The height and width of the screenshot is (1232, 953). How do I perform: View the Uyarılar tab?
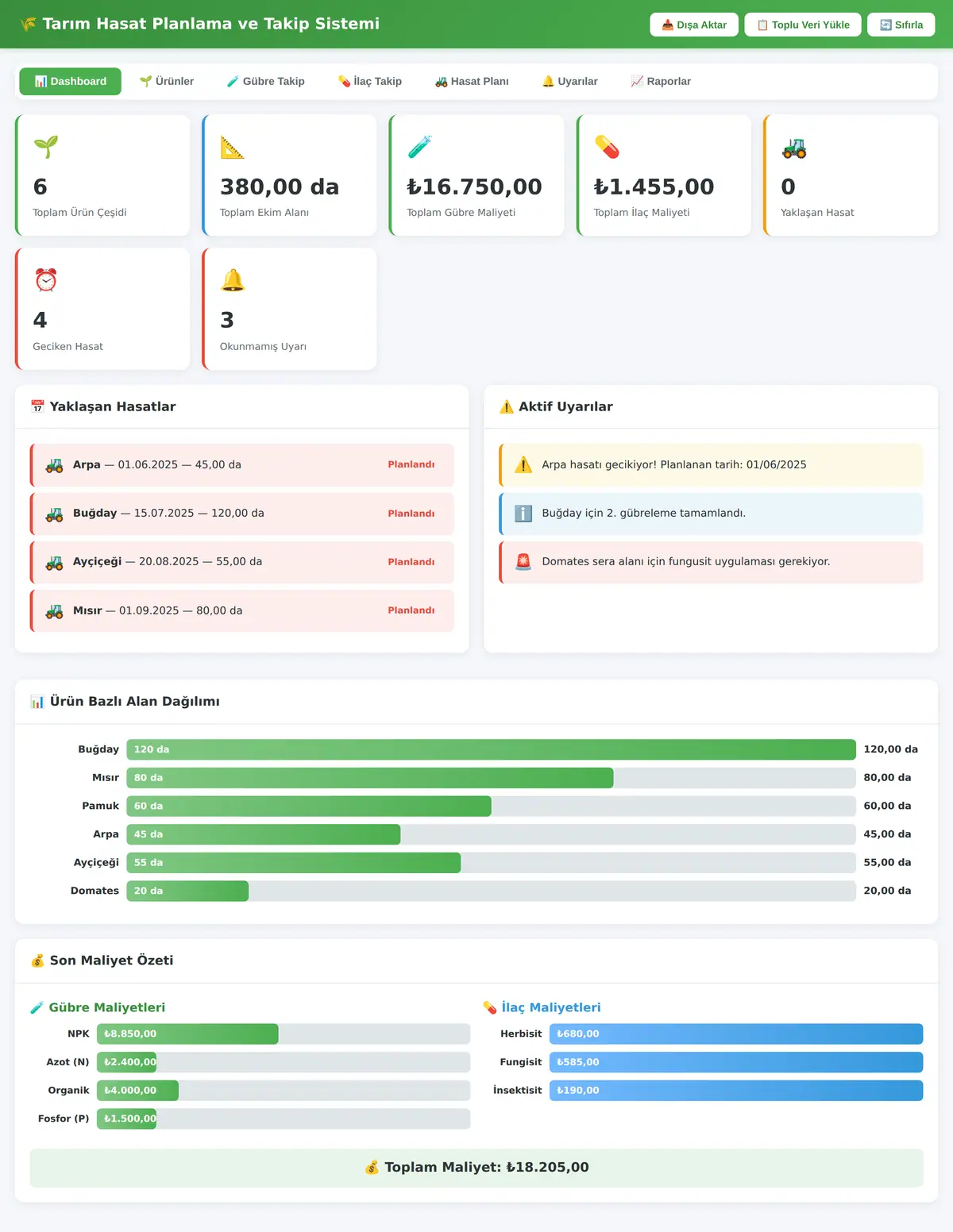coord(569,82)
